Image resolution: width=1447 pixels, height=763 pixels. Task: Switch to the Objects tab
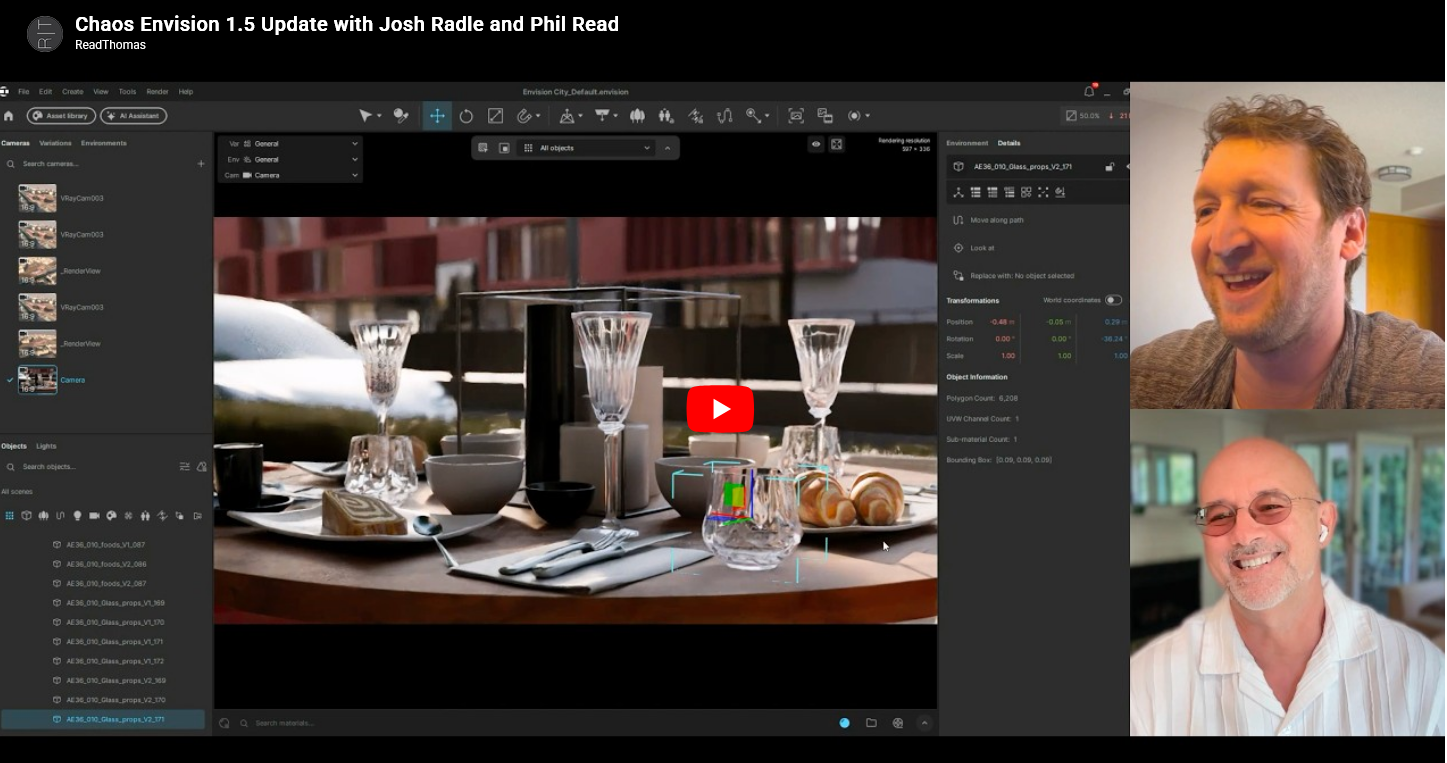click(x=13, y=446)
